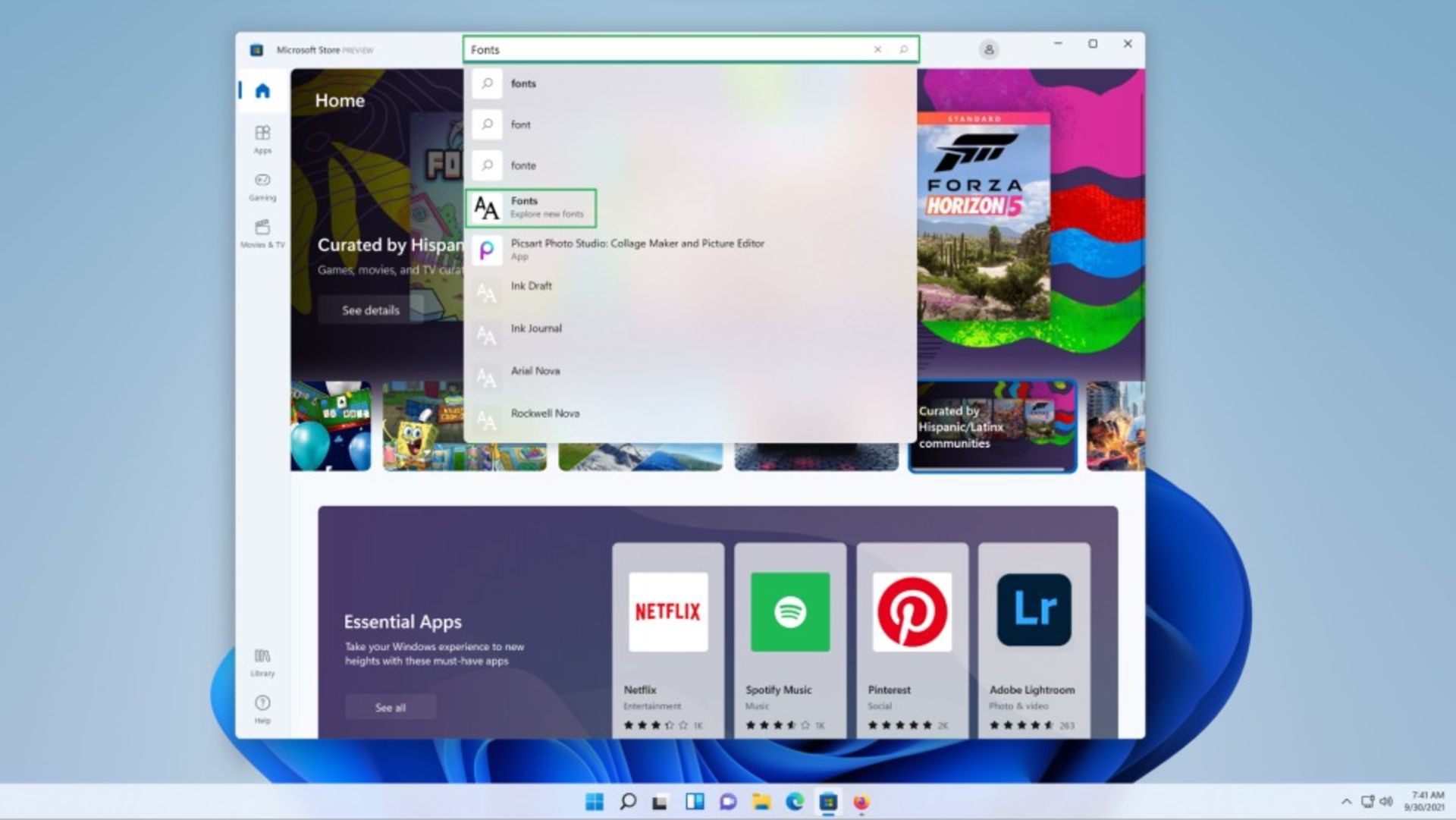This screenshot has height=820, width=1456.
Task: Pick the Ink Journal font result
Action: point(536,329)
